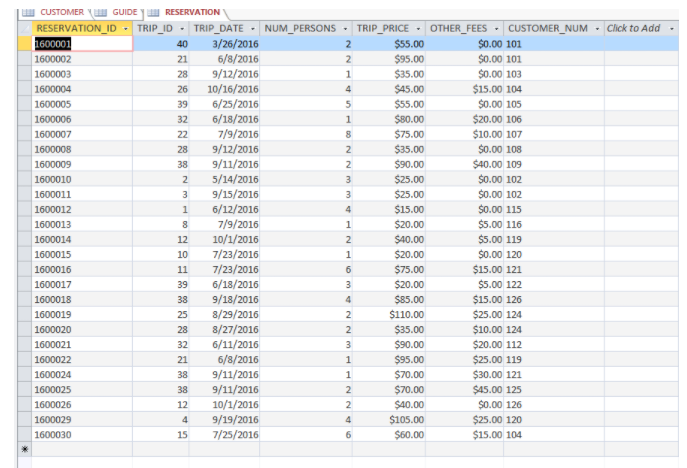Click the GUIDE tab's table icon
Viewport: 687px width, 468px height.
click(100, 12)
